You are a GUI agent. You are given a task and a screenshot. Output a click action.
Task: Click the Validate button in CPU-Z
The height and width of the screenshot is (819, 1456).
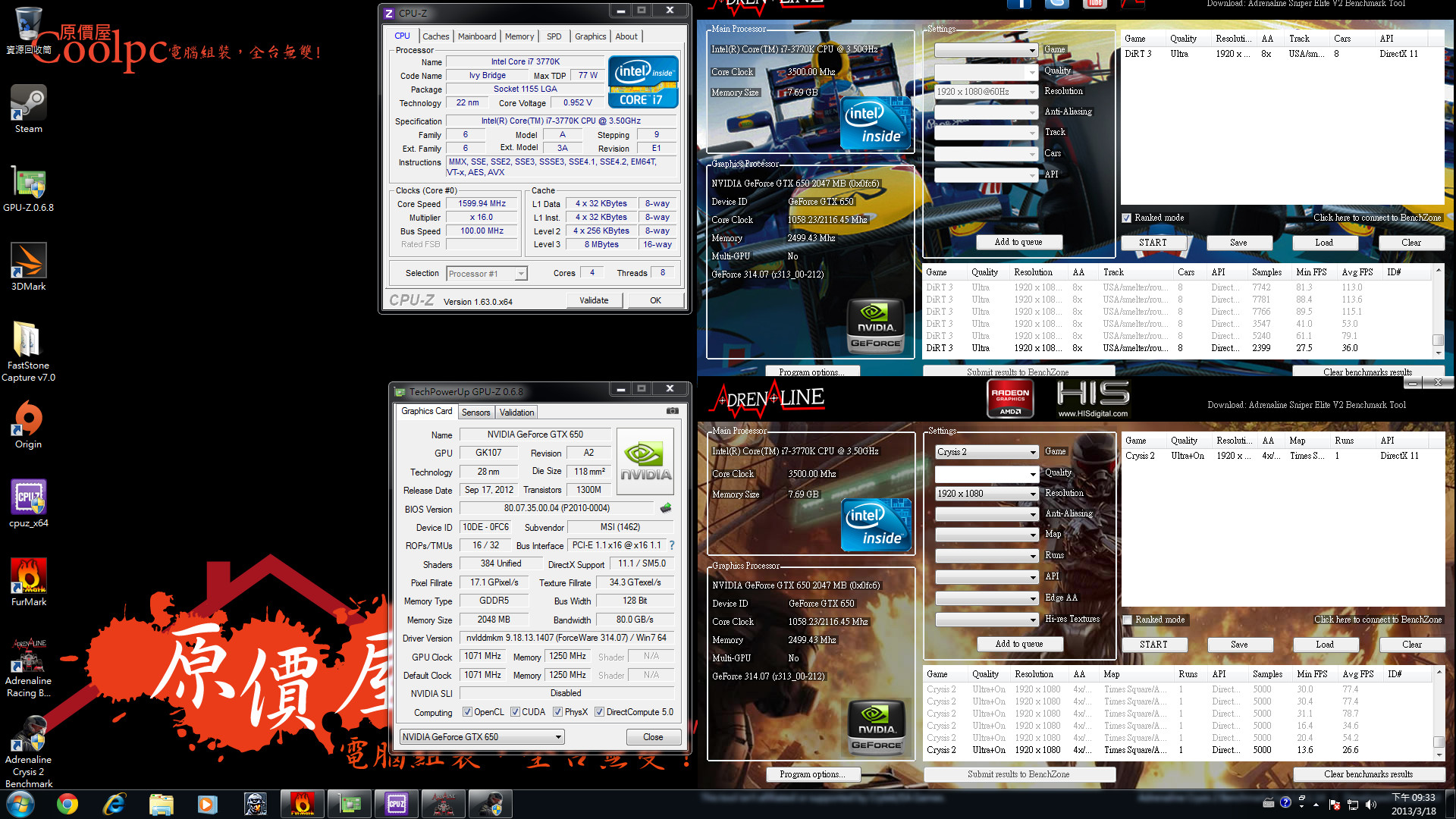[595, 300]
